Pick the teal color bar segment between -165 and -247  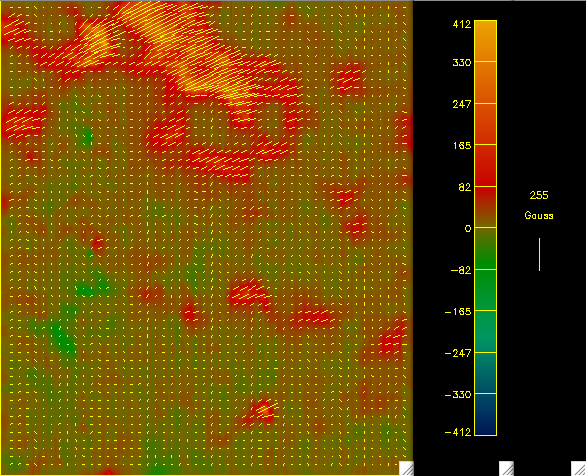485,331
